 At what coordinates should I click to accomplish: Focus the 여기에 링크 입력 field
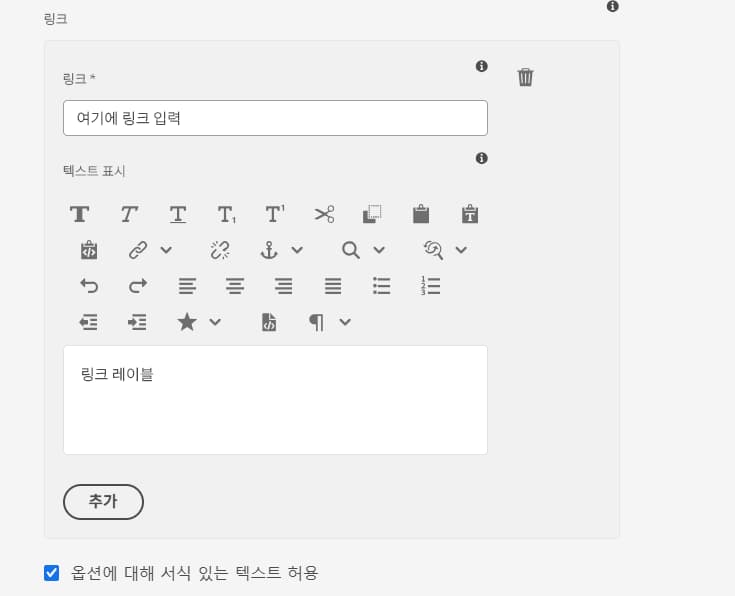coord(275,118)
